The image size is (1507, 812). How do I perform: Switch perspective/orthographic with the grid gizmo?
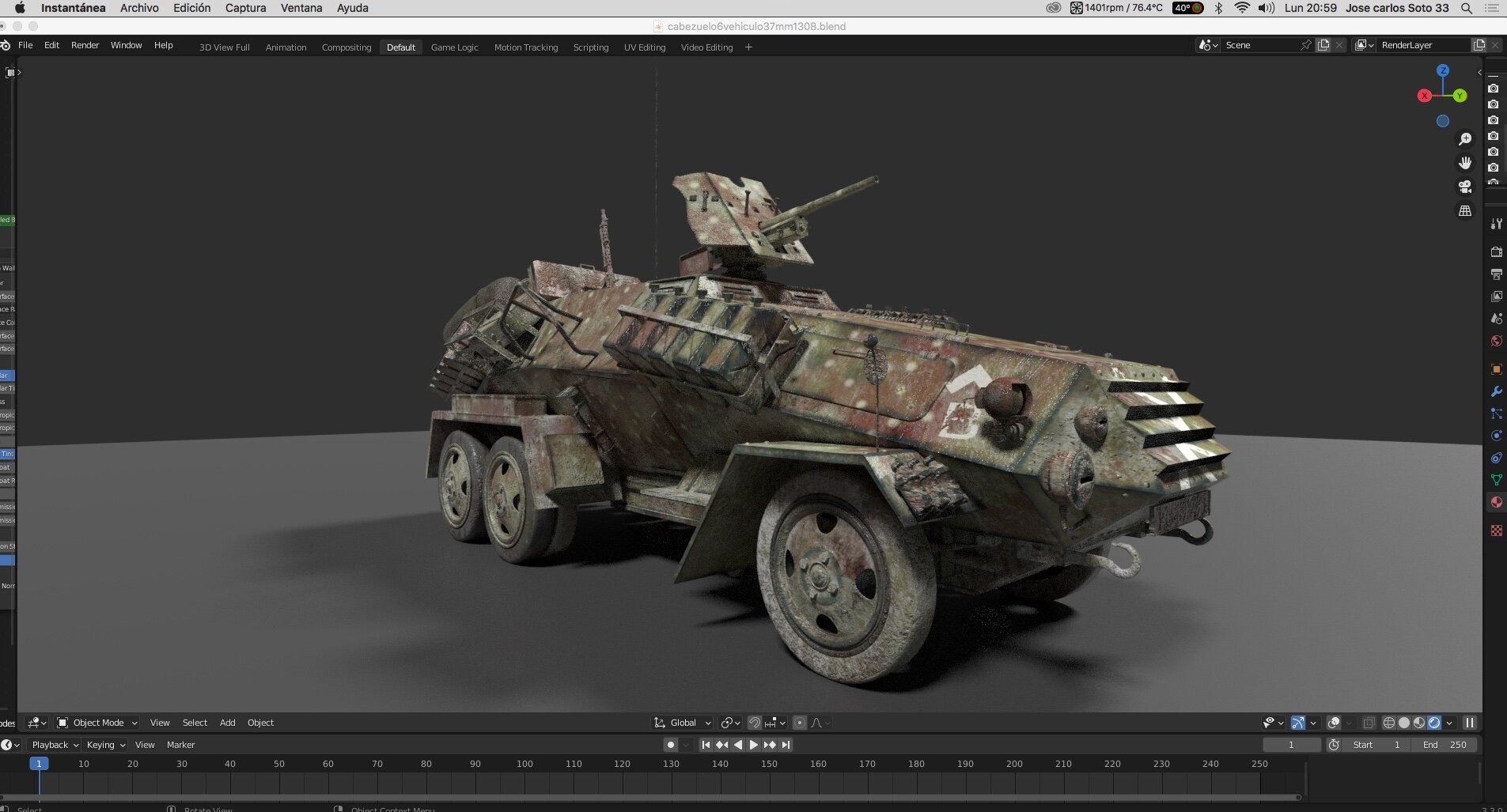click(1465, 210)
